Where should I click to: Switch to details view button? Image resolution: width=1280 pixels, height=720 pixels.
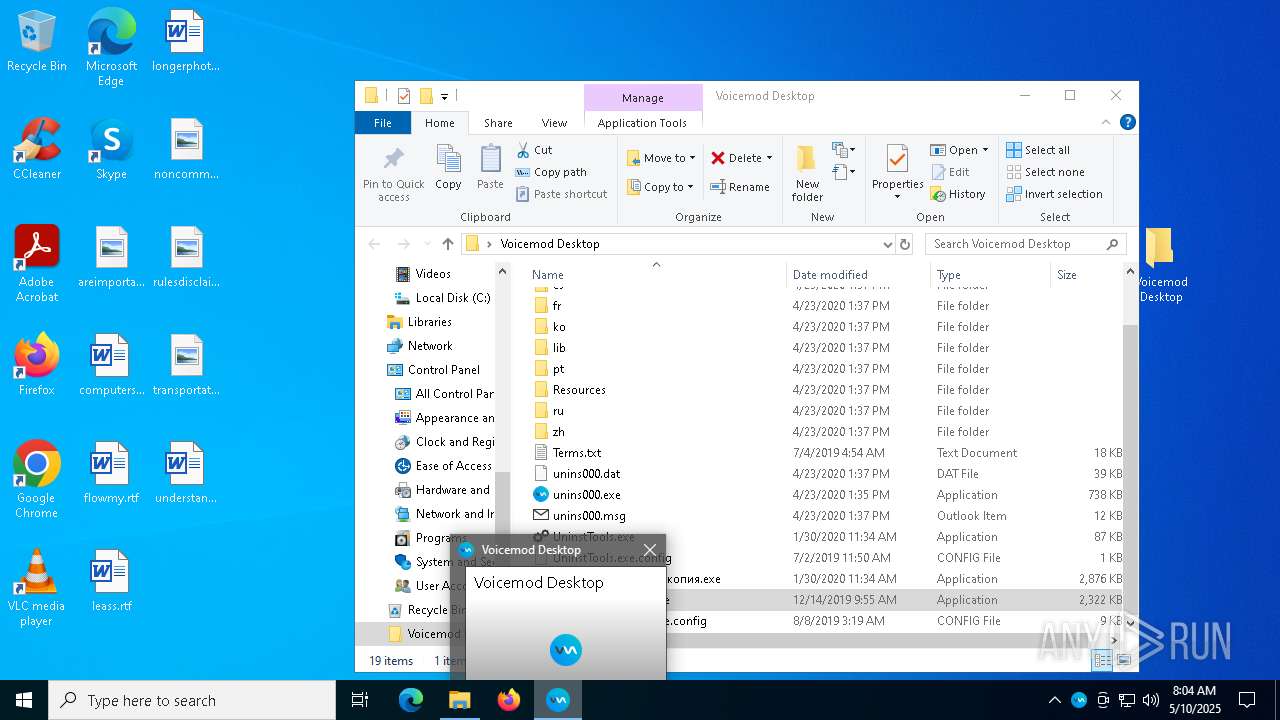pos(1102,660)
